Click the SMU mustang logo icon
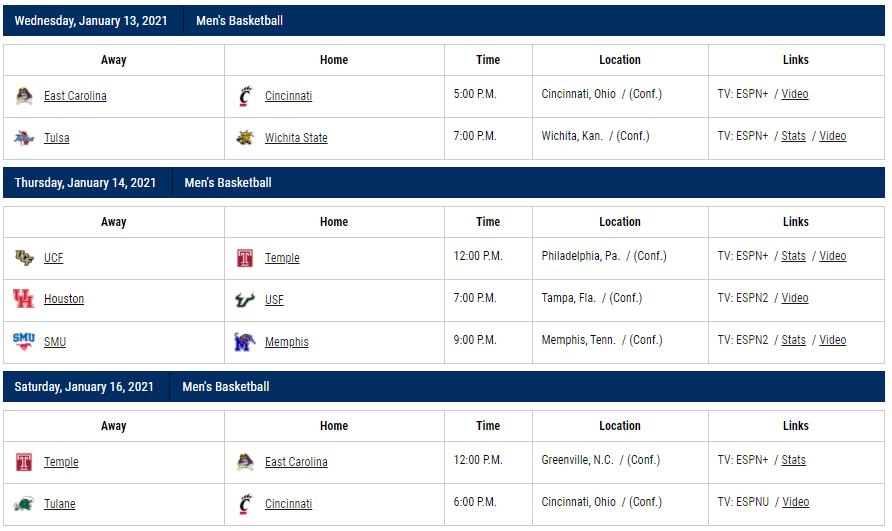 pos(24,341)
